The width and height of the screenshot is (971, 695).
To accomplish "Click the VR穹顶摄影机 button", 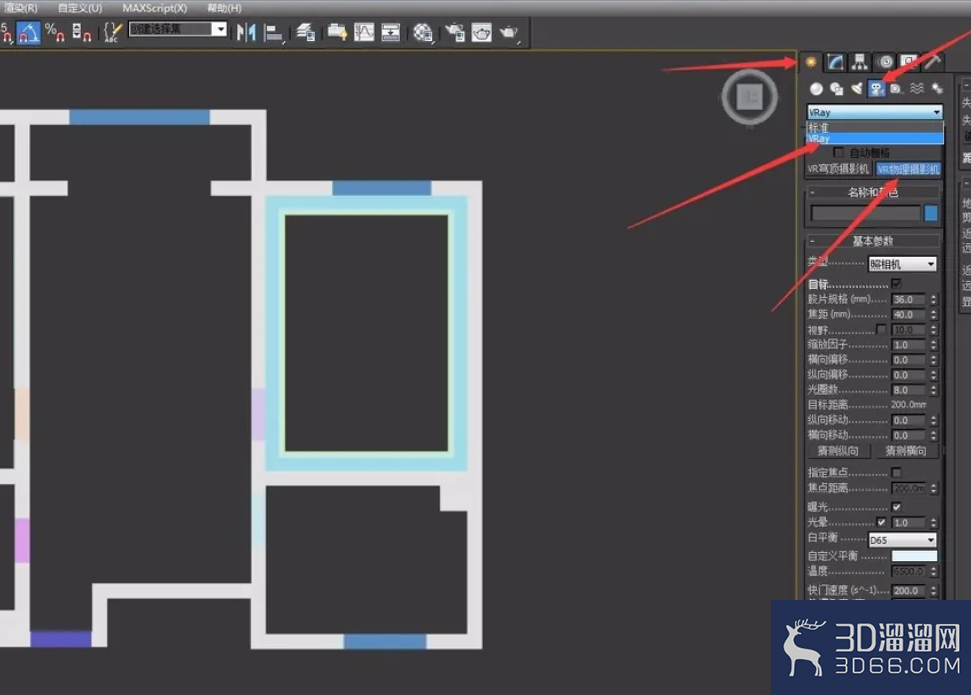I will [x=838, y=169].
